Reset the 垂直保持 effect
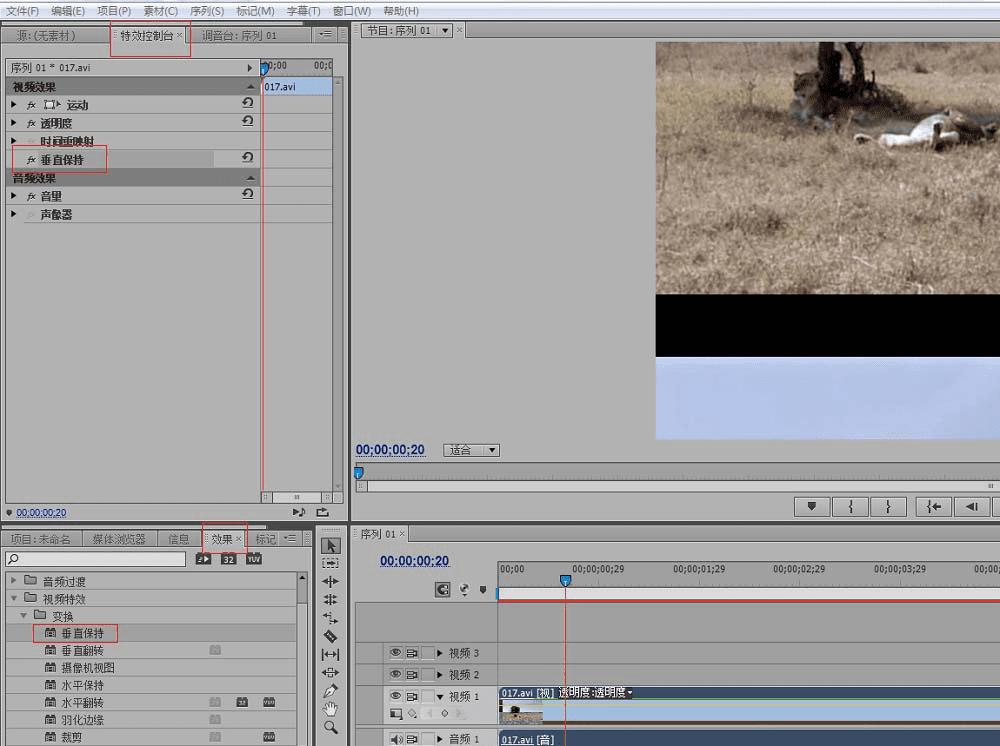The width and height of the screenshot is (1000, 746). pyautogui.click(x=247, y=158)
